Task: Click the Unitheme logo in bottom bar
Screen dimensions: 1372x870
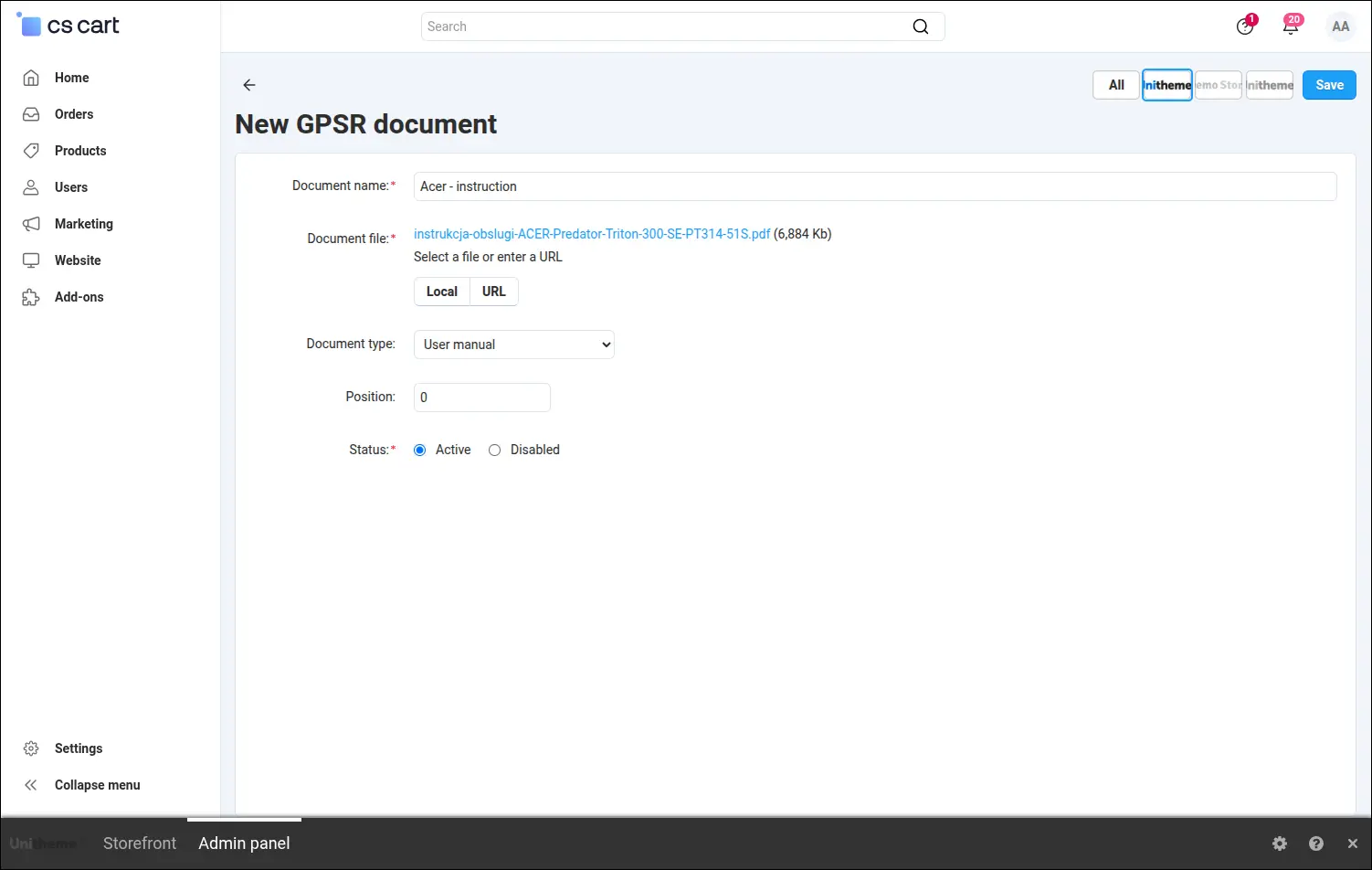Action: click(43, 843)
